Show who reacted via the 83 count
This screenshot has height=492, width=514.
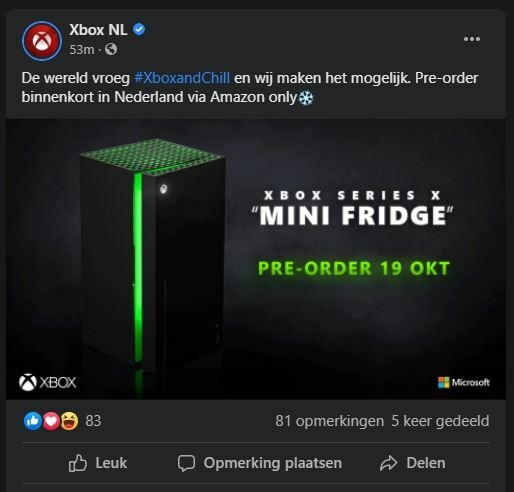click(93, 421)
